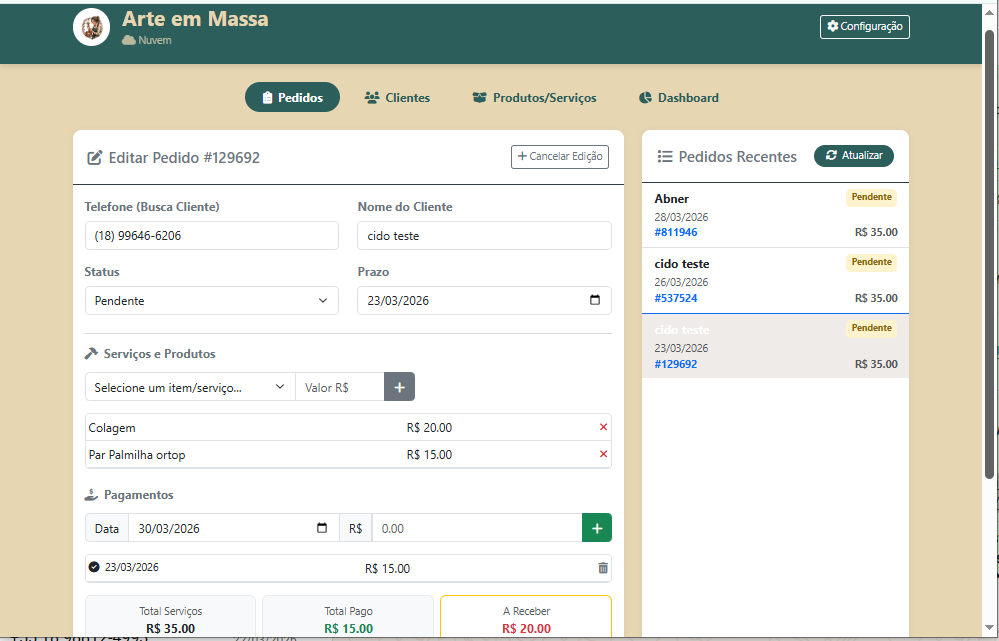The width and height of the screenshot is (999, 641).
Task: Open the Status dropdown showing Pendente
Action: (x=211, y=301)
